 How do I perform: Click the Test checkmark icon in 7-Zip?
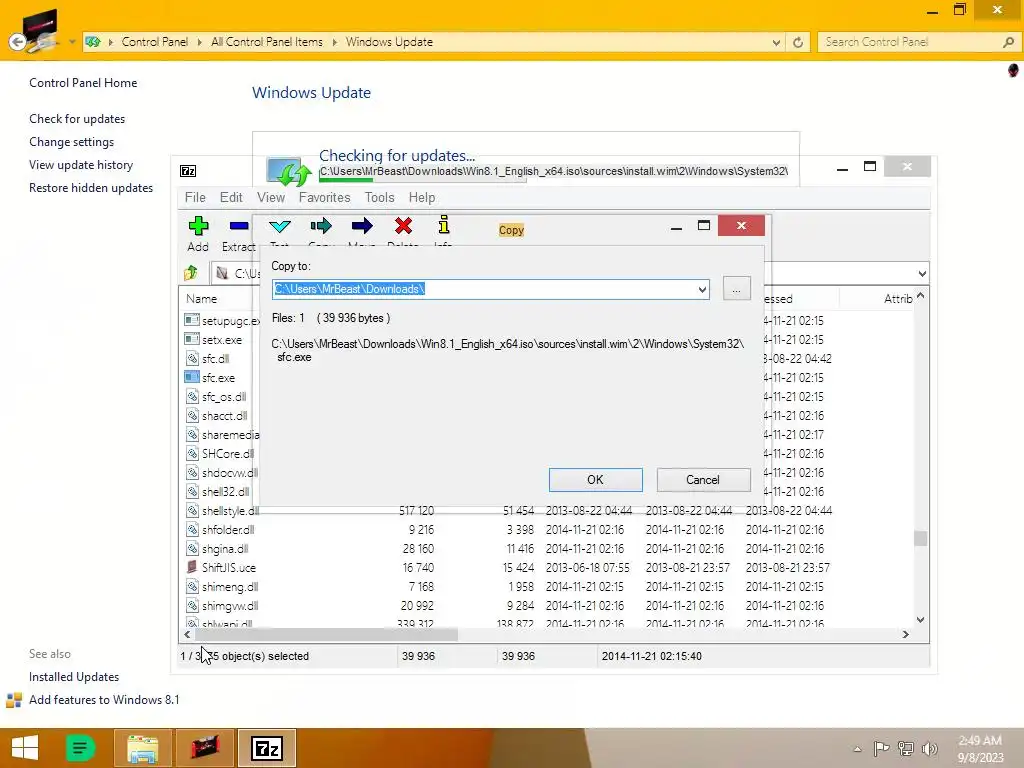click(x=280, y=226)
